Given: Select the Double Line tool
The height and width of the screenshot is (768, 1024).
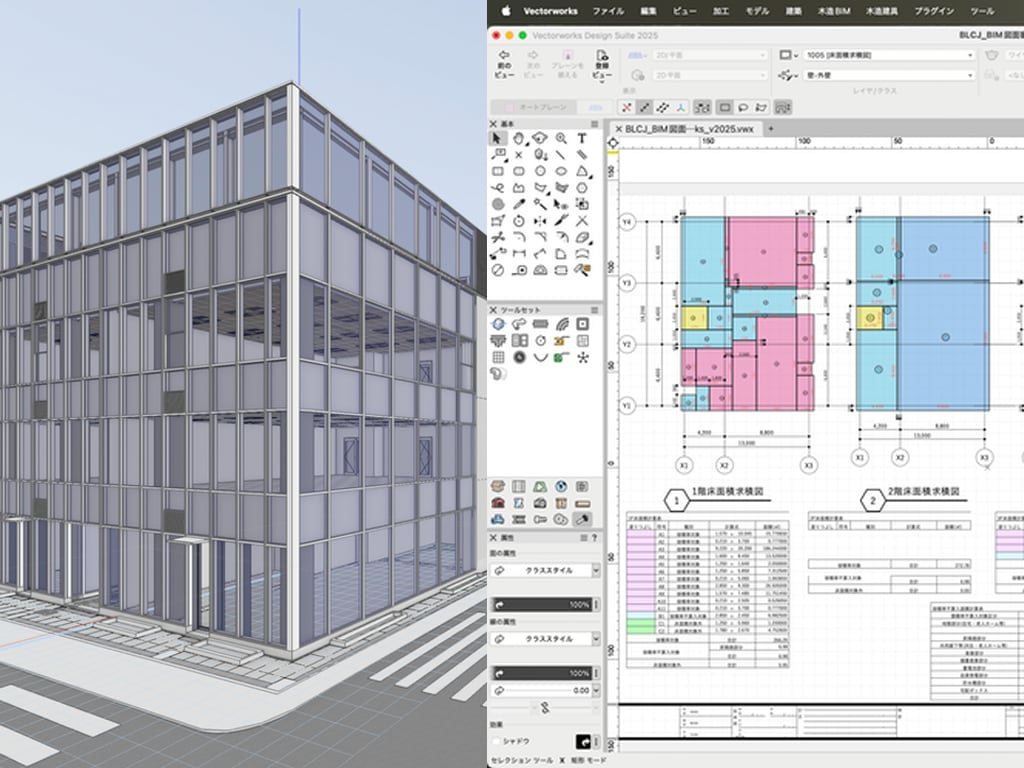Looking at the screenshot, I should tap(582, 155).
